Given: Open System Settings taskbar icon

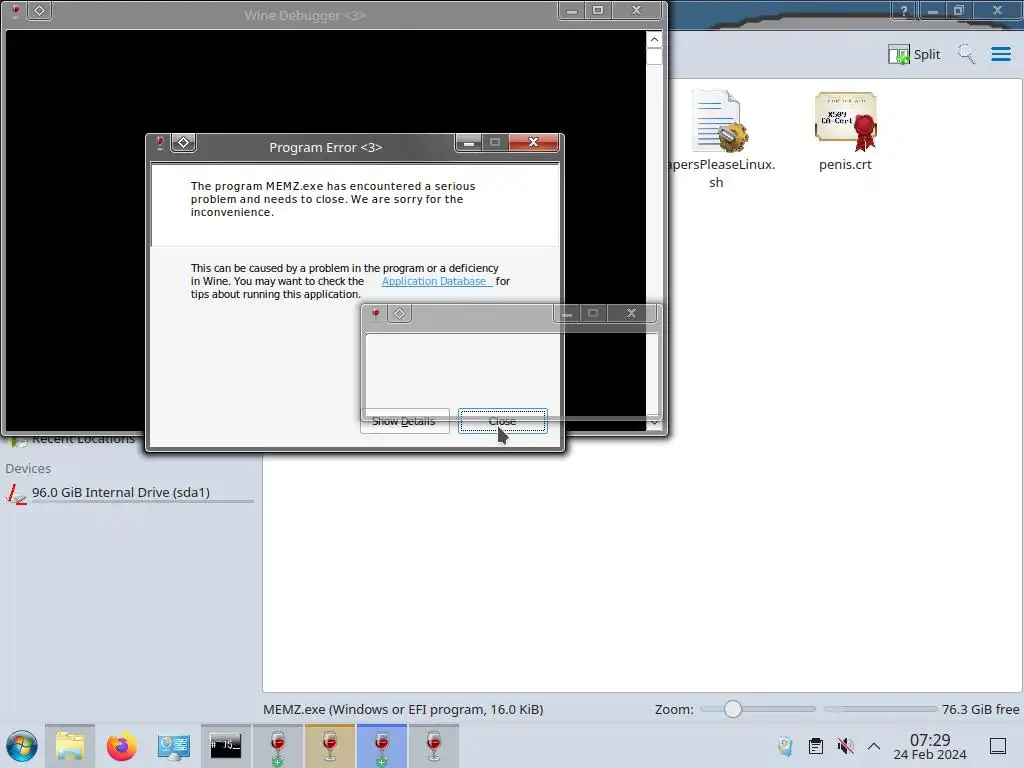Looking at the screenshot, I should point(174,746).
